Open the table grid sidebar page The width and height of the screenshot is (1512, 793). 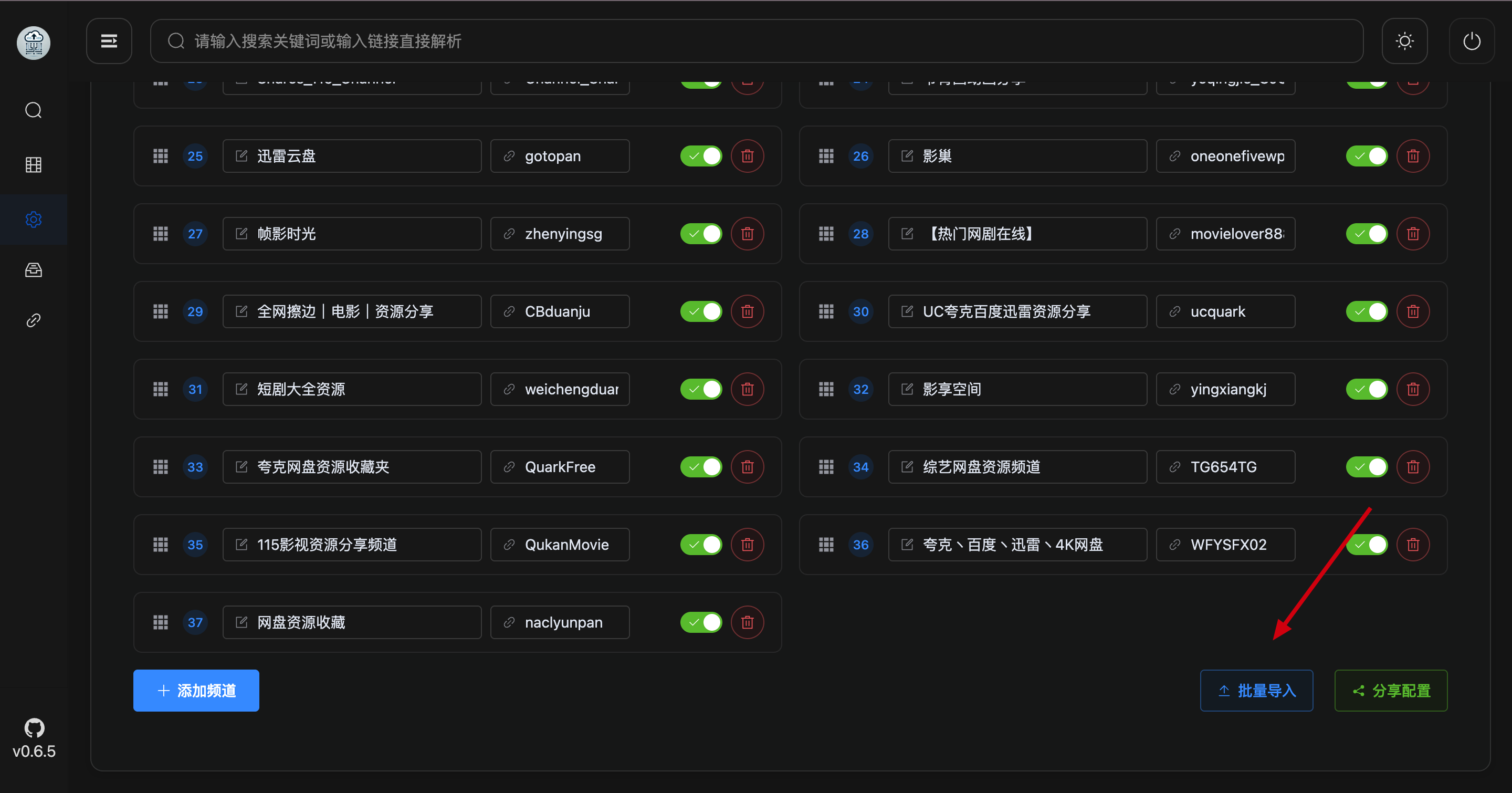tap(34, 165)
